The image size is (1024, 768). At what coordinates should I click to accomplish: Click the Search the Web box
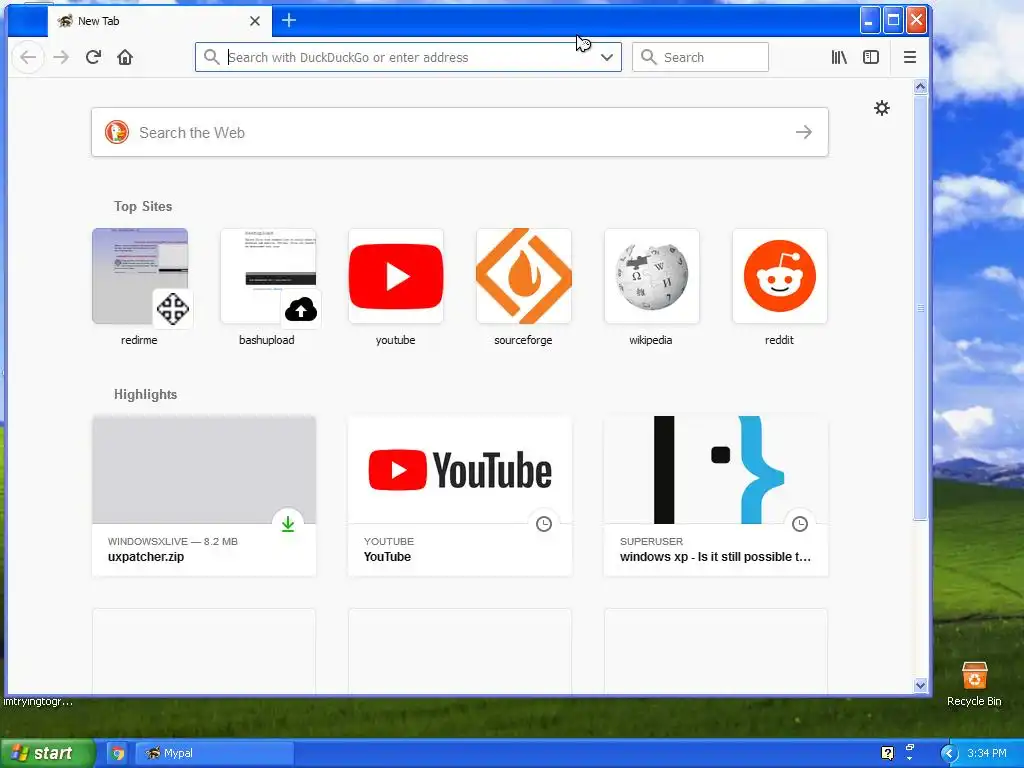[x=460, y=132]
